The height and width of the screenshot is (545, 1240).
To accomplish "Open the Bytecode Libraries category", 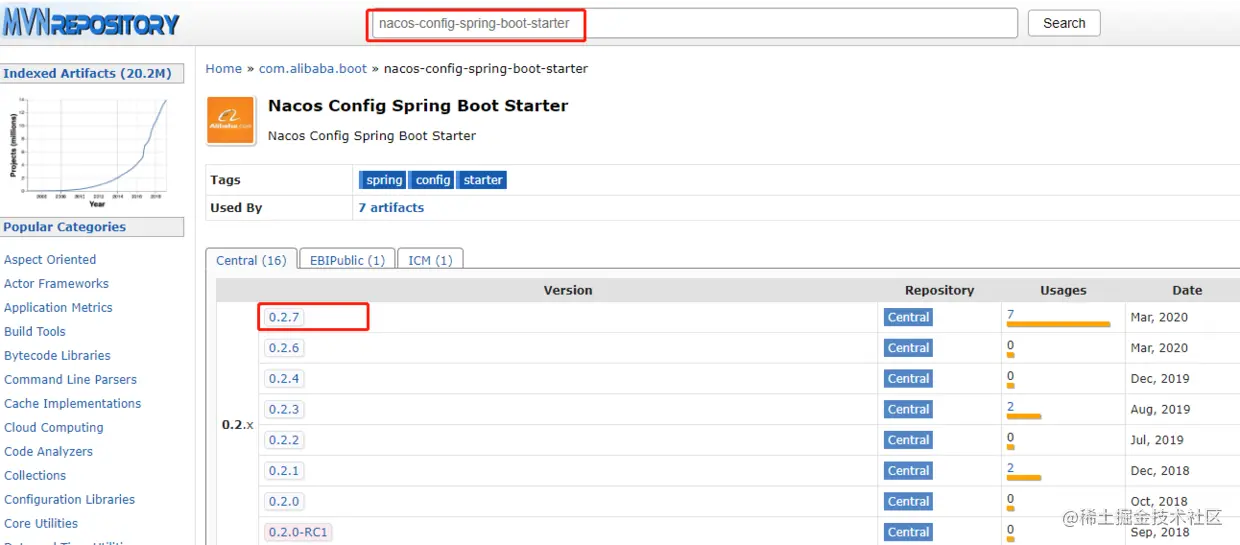I will 57,355.
